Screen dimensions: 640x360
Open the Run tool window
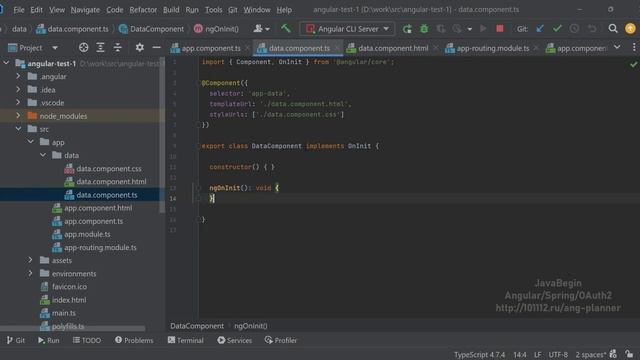point(49,340)
